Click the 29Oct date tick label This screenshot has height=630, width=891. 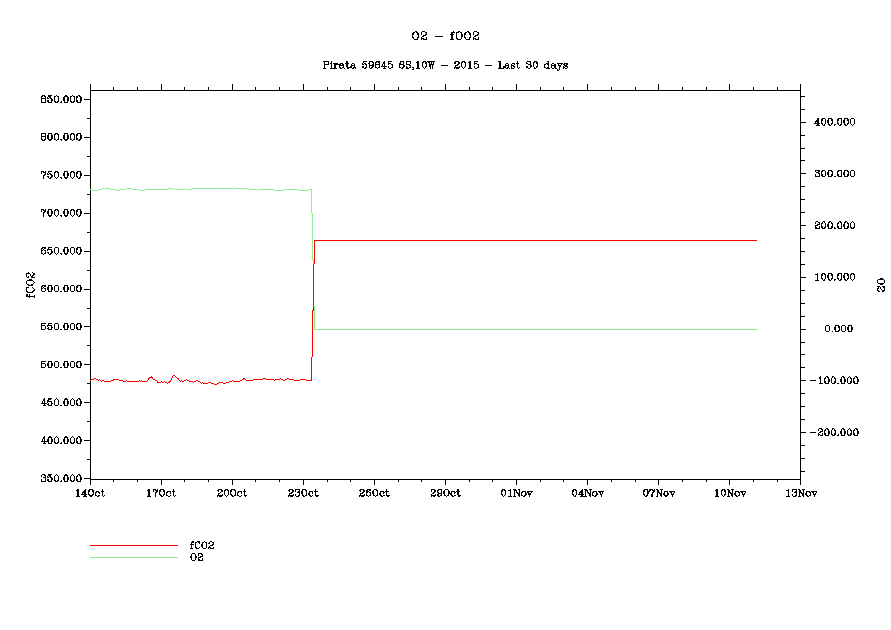tap(445, 493)
